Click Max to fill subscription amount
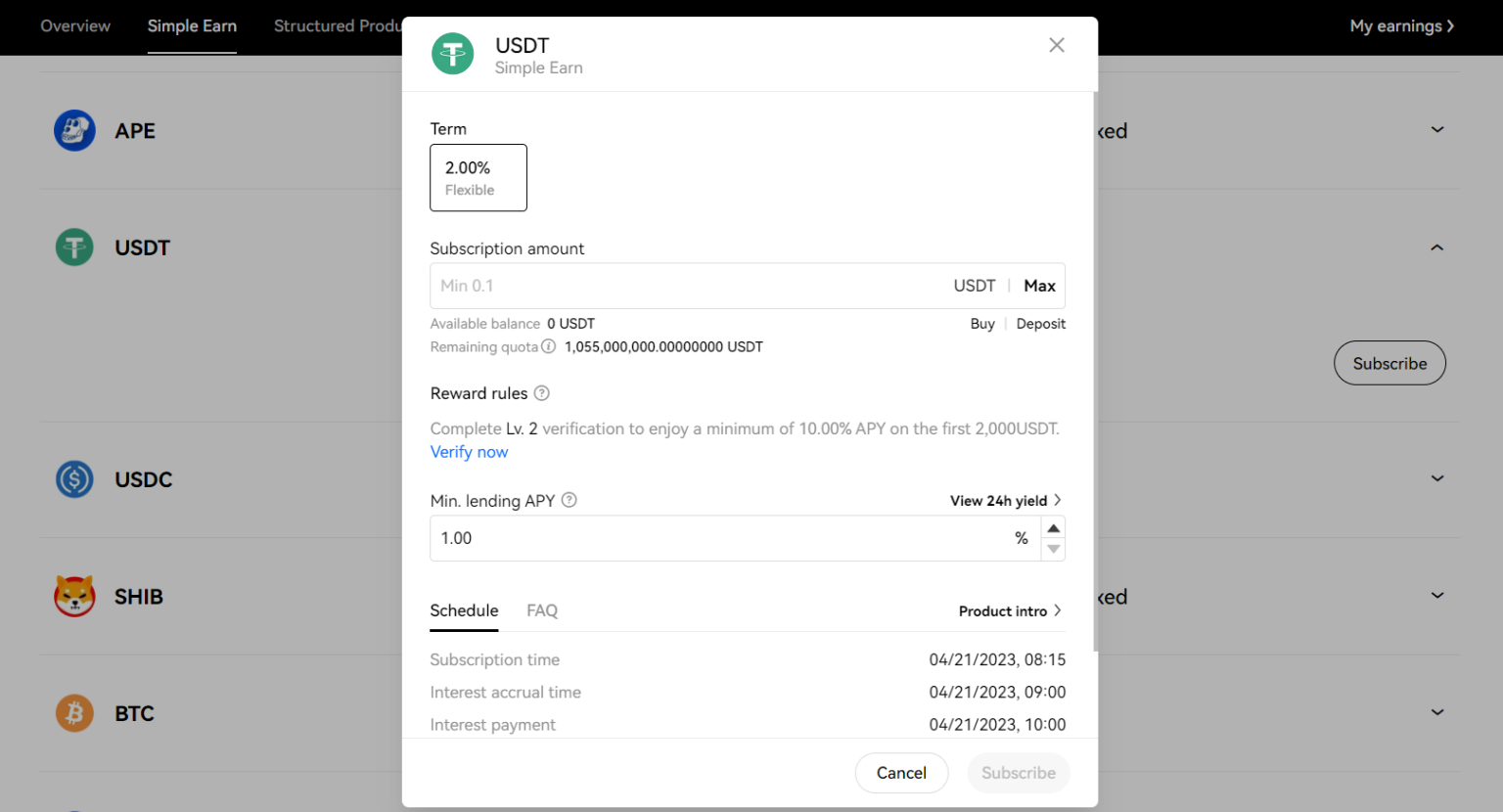Viewport: 1503px width, 812px height. 1039,286
